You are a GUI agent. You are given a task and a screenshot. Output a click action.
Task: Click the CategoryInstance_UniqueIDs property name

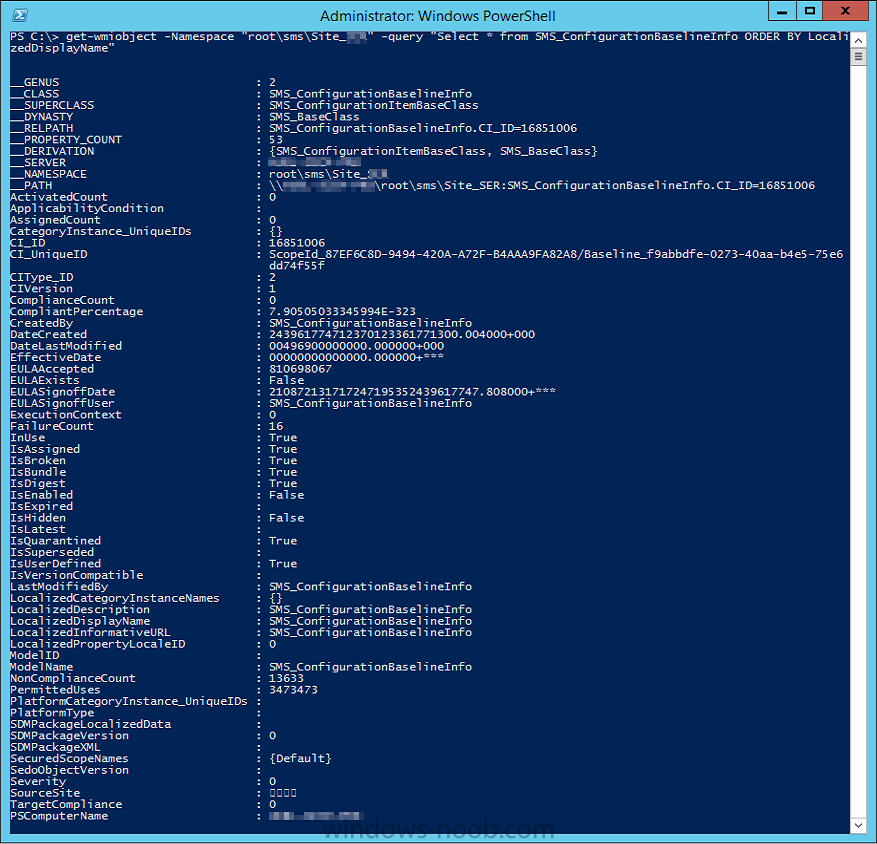click(101, 232)
